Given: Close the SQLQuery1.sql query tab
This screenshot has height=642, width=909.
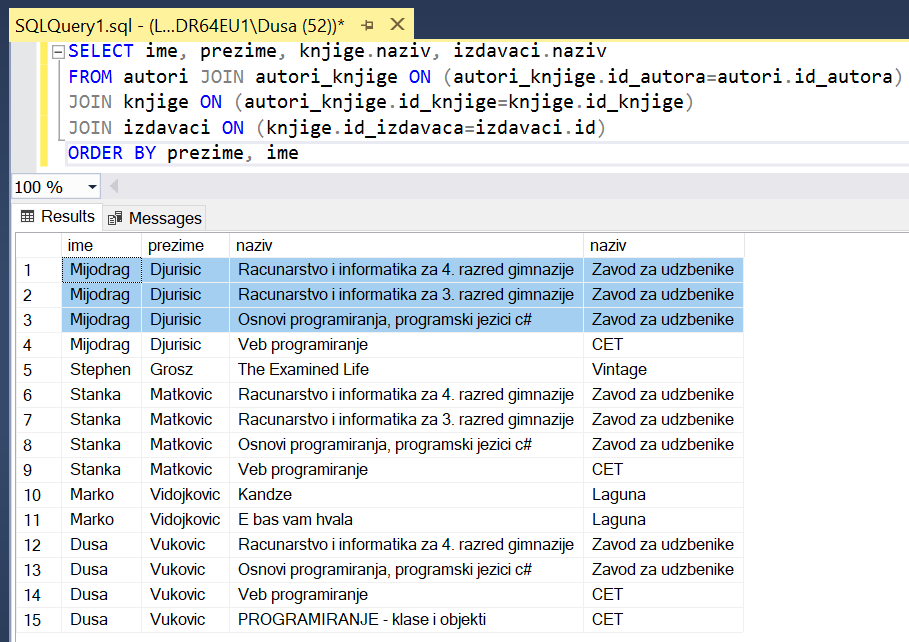Looking at the screenshot, I should [397, 24].
